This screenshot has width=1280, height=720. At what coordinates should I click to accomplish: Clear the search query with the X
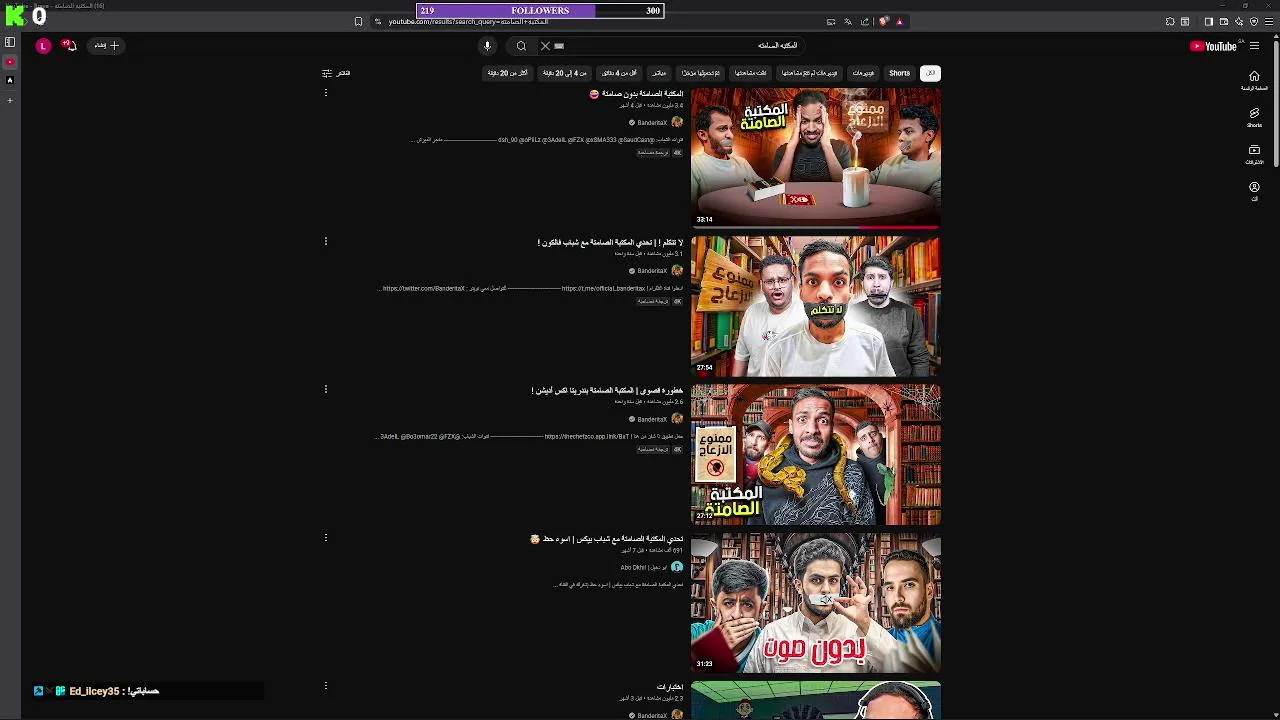(x=545, y=46)
